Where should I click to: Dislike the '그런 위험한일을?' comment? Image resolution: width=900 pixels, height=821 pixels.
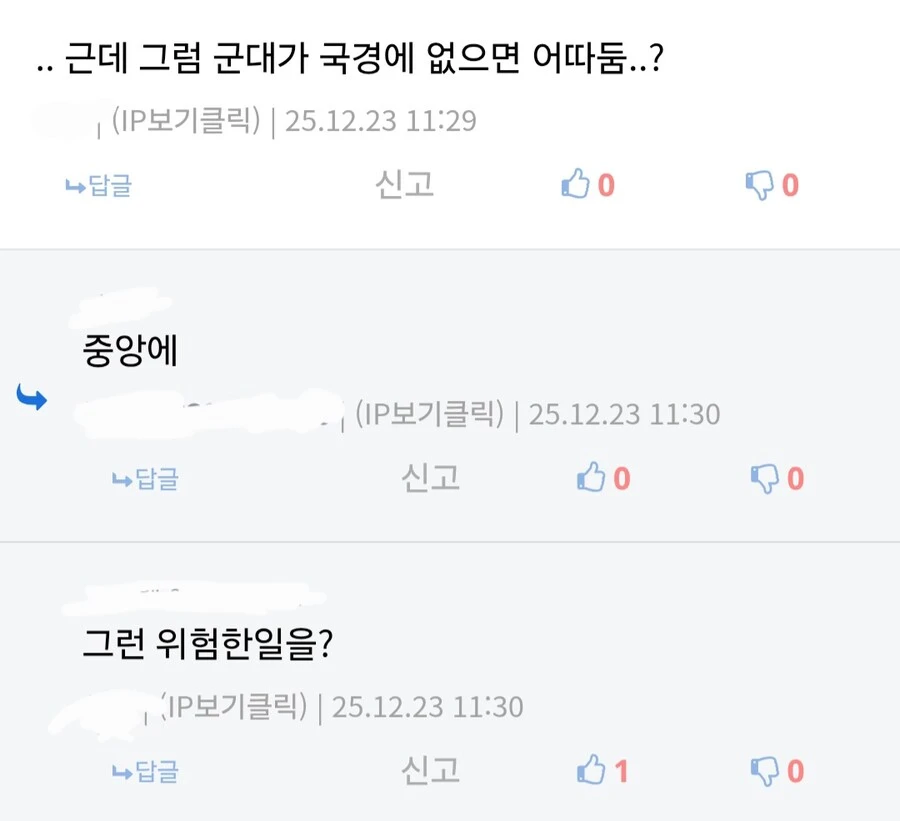768,770
